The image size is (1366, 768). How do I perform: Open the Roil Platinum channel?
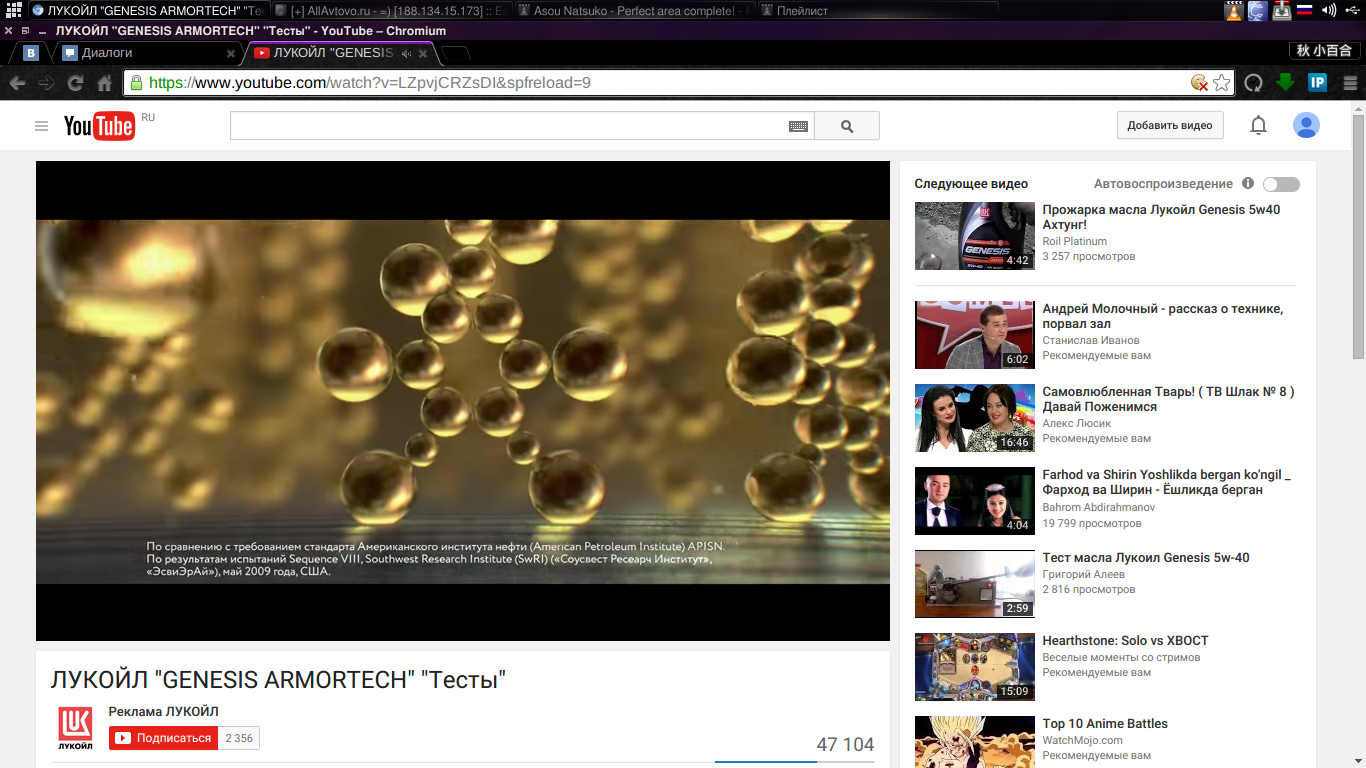point(1075,241)
